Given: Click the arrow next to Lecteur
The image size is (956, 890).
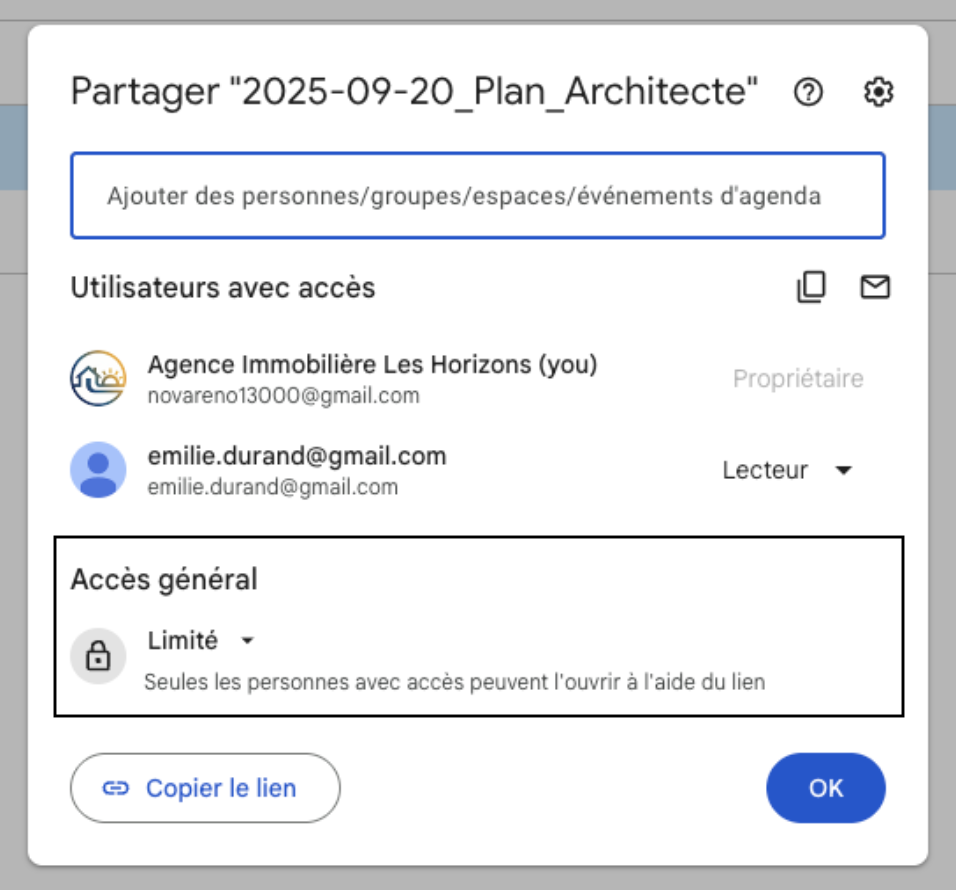Looking at the screenshot, I should 843,470.
